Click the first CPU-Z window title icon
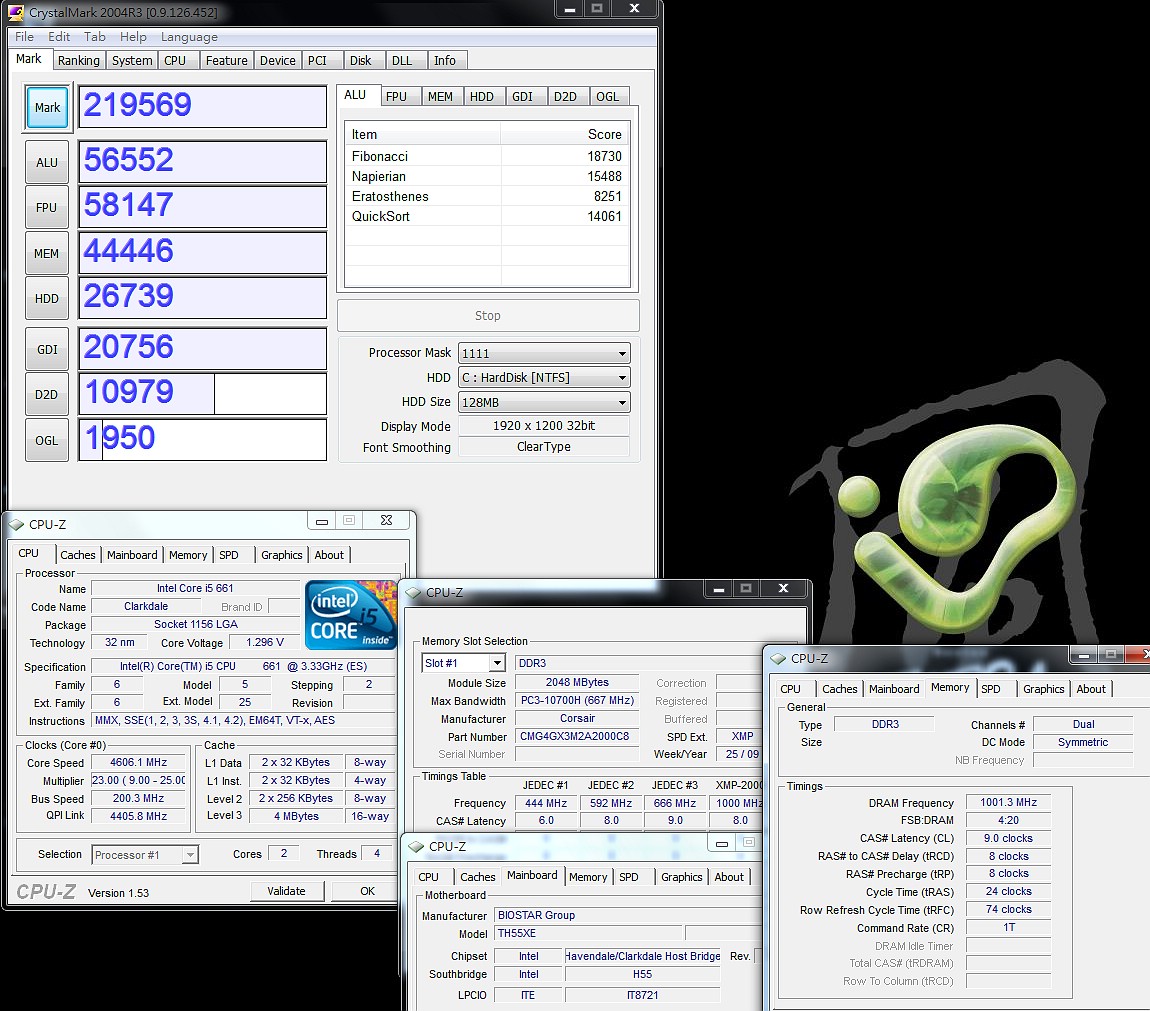Viewport: 1150px width, 1011px height. 16,525
